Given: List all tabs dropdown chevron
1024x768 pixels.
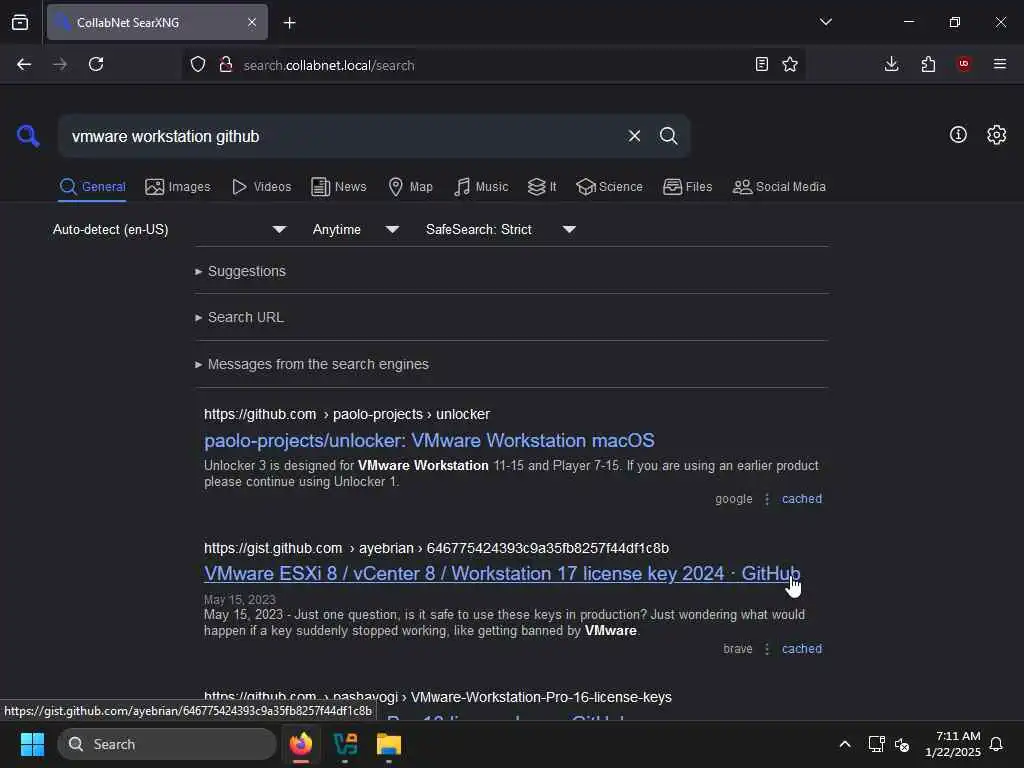Looking at the screenshot, I should tap(825, 22).
